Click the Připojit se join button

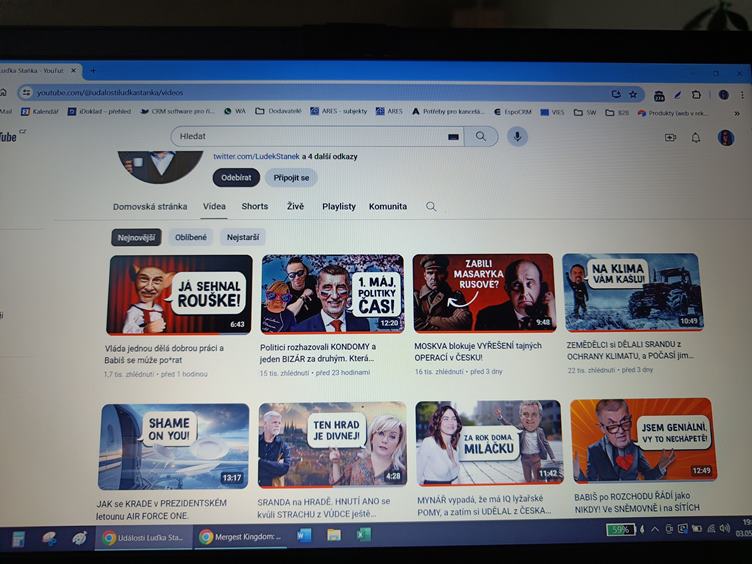tap(291, 177)
